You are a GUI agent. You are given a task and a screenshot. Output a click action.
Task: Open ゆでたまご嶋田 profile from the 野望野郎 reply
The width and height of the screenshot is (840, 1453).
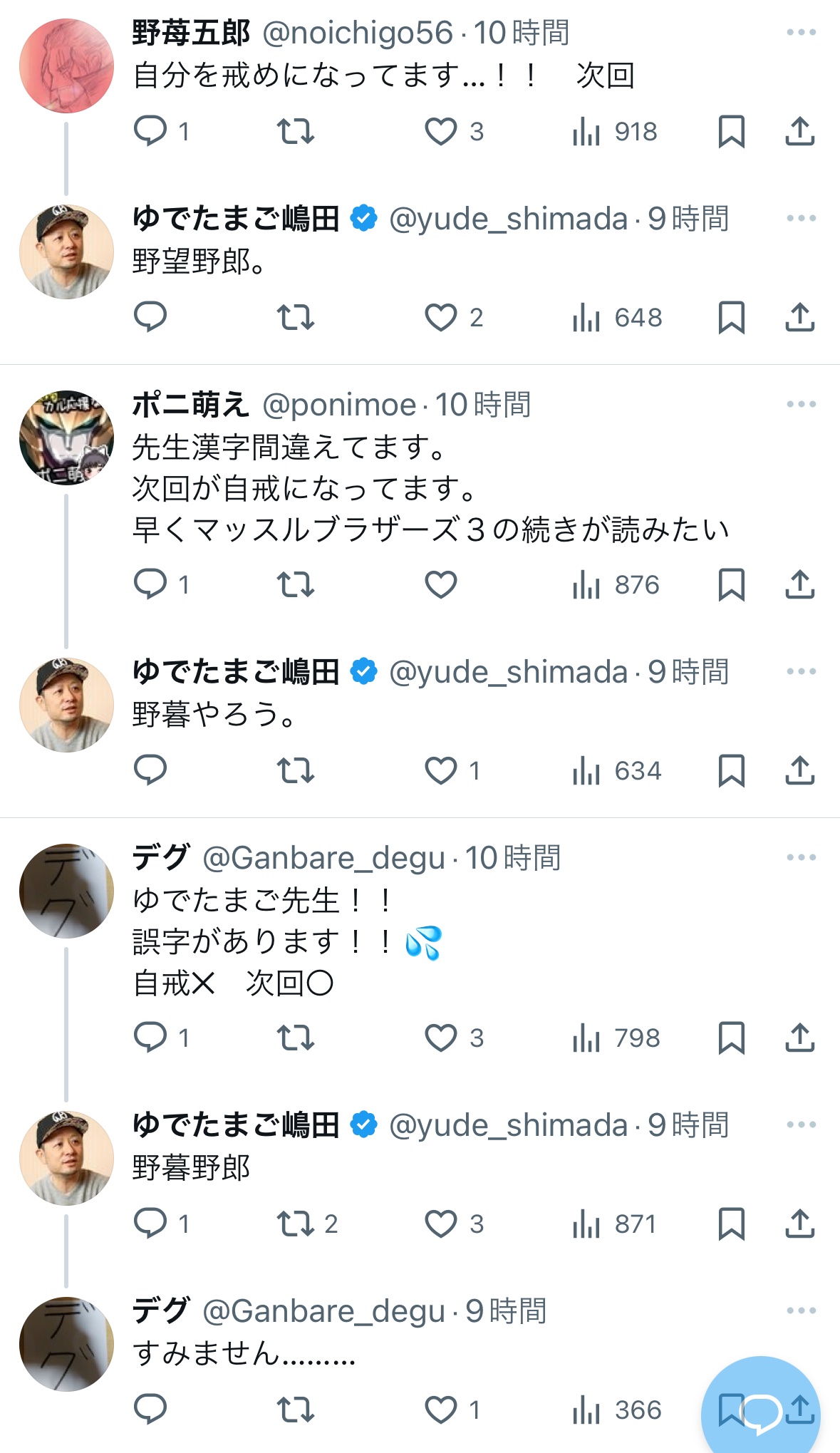[x=235, y=219]
